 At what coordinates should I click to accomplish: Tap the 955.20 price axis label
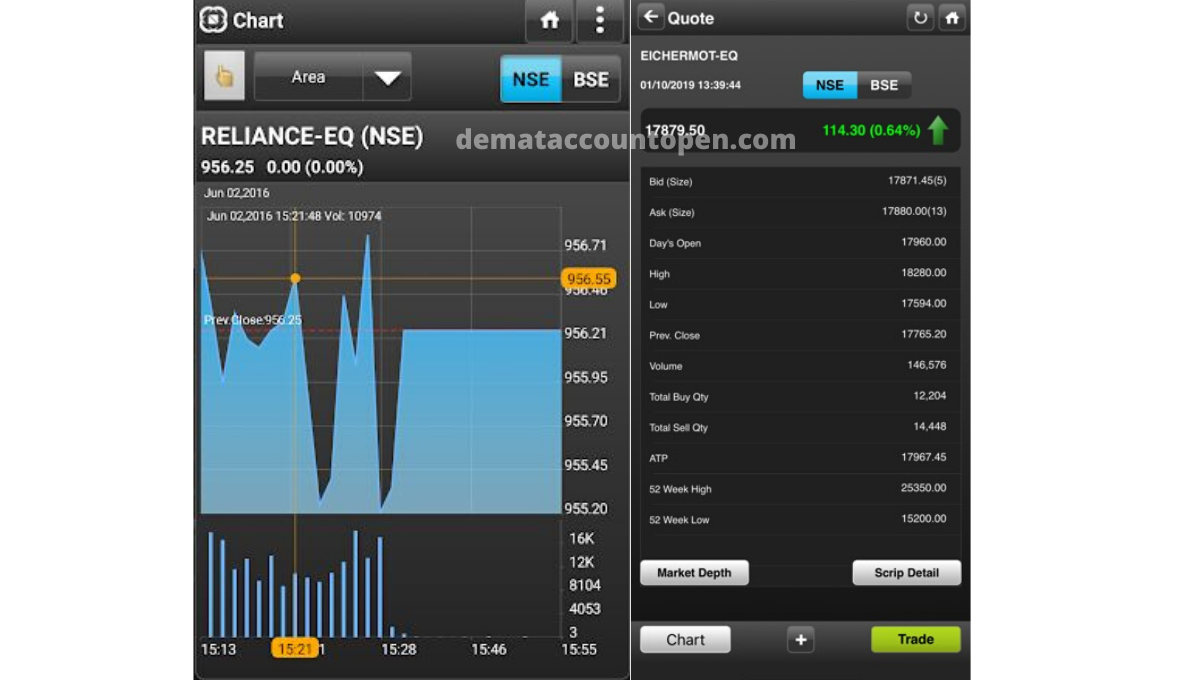pos(586,509)
